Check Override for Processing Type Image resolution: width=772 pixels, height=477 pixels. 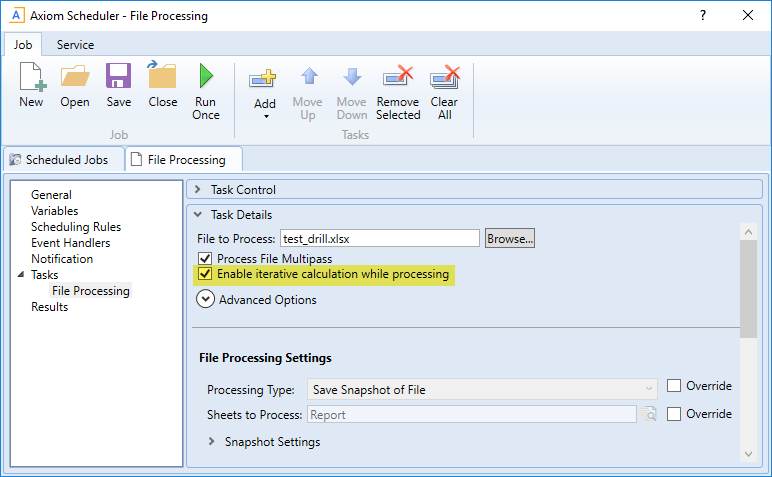(674, 386)
